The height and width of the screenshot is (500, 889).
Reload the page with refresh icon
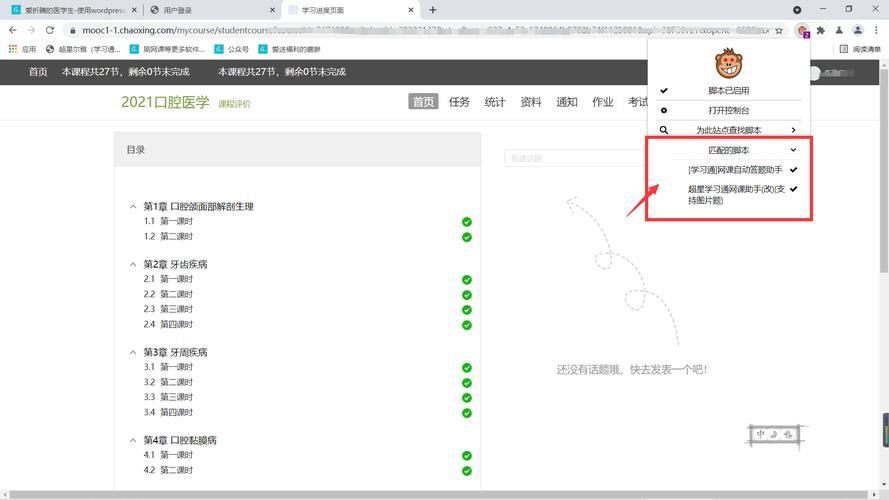click(x=50, y=30)
